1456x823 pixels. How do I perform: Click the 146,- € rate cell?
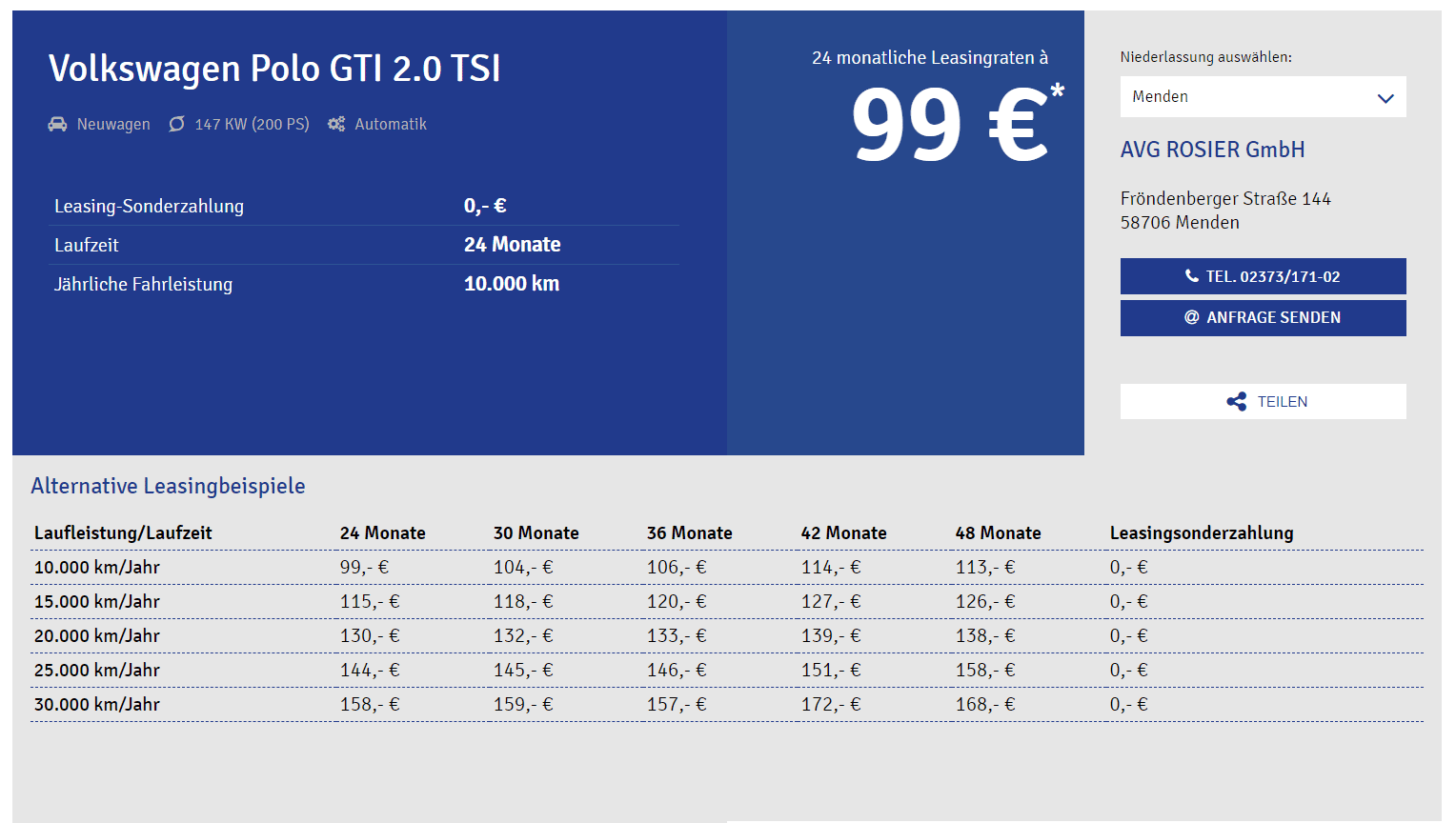click(x=677, y=671)
